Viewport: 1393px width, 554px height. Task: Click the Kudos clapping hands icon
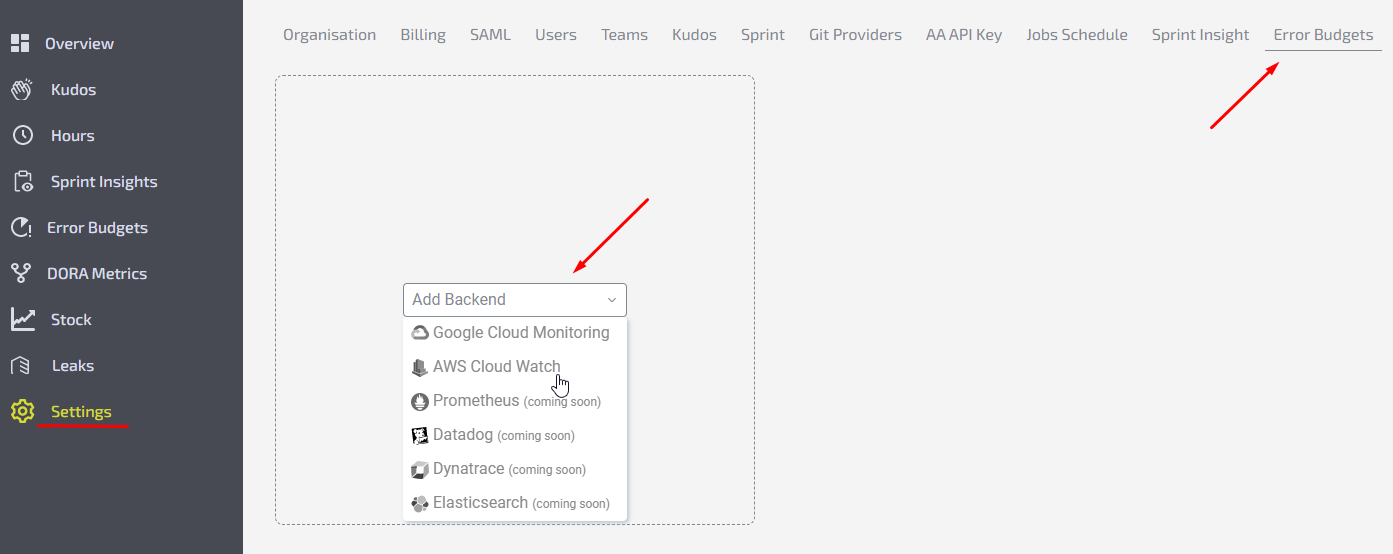pyautogui.click(x=22, y=89)
